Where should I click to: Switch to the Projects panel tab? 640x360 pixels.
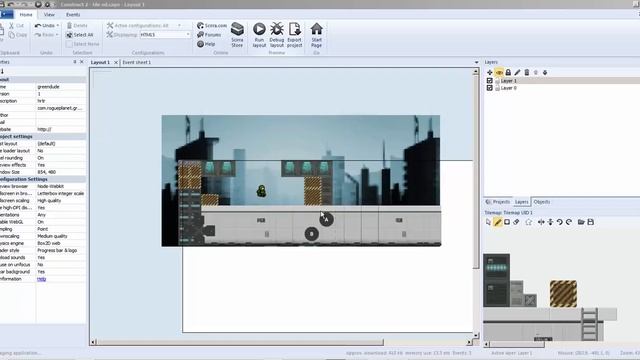[498, 202]
